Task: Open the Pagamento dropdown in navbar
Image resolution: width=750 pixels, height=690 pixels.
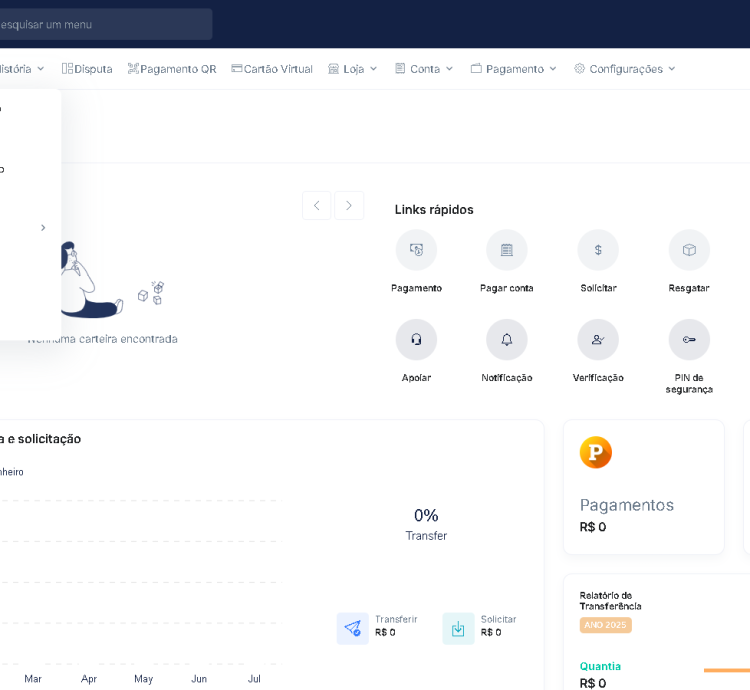Action: 514,69
